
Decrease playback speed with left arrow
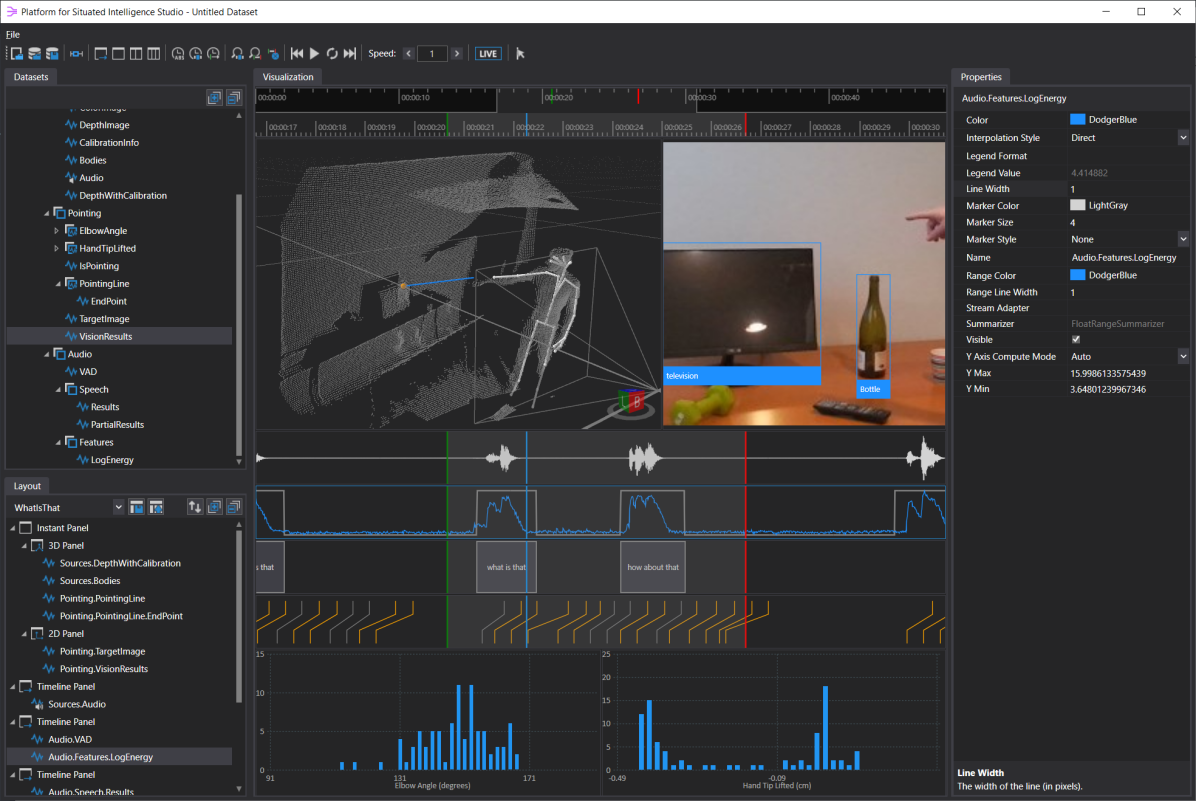pos(409,53)
